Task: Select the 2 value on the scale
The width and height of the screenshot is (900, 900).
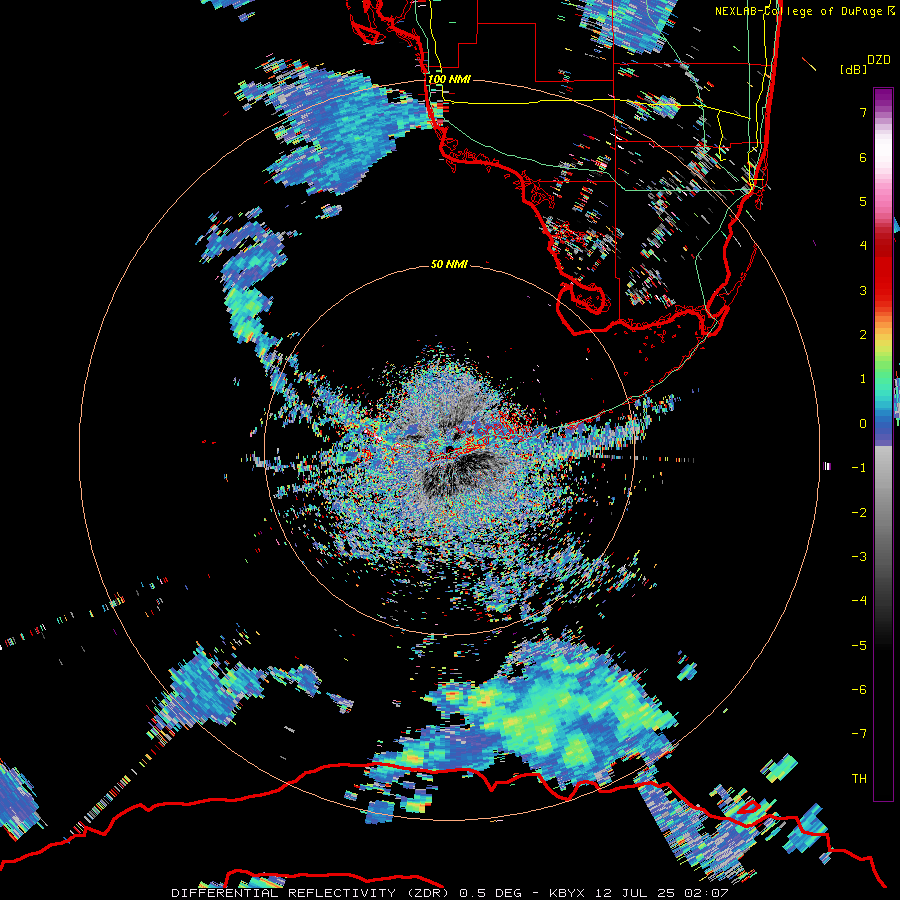Action: point(863,335)
